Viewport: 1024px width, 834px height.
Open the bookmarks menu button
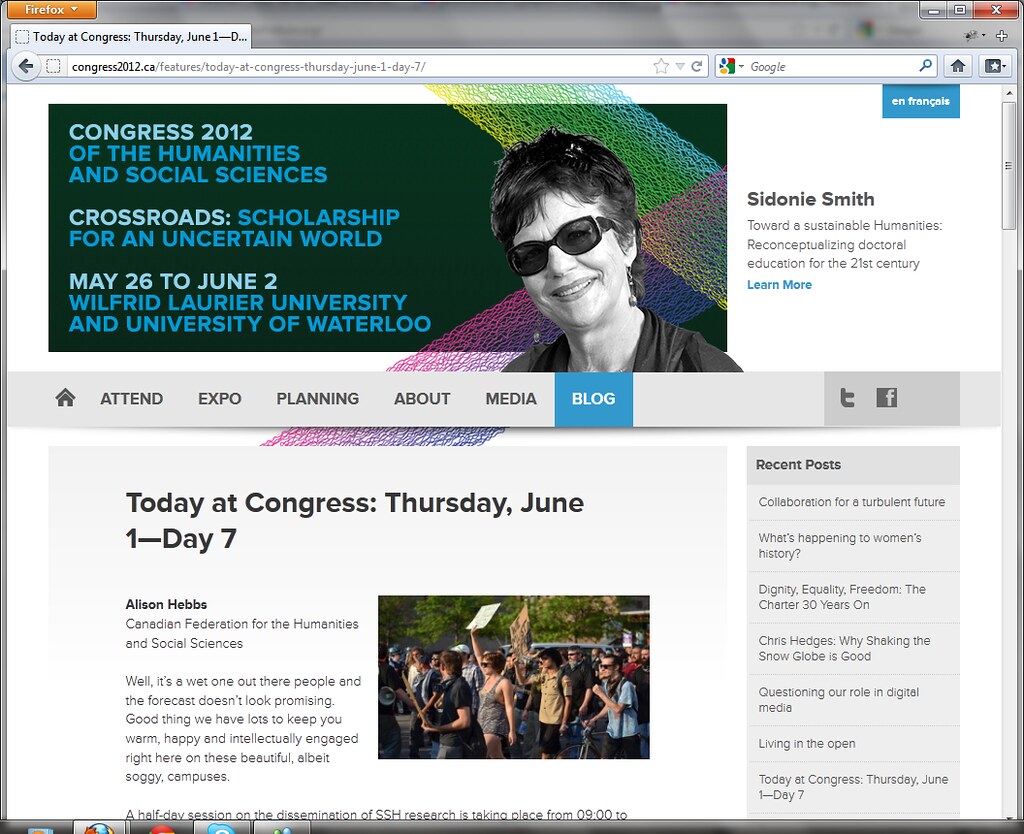996,66
